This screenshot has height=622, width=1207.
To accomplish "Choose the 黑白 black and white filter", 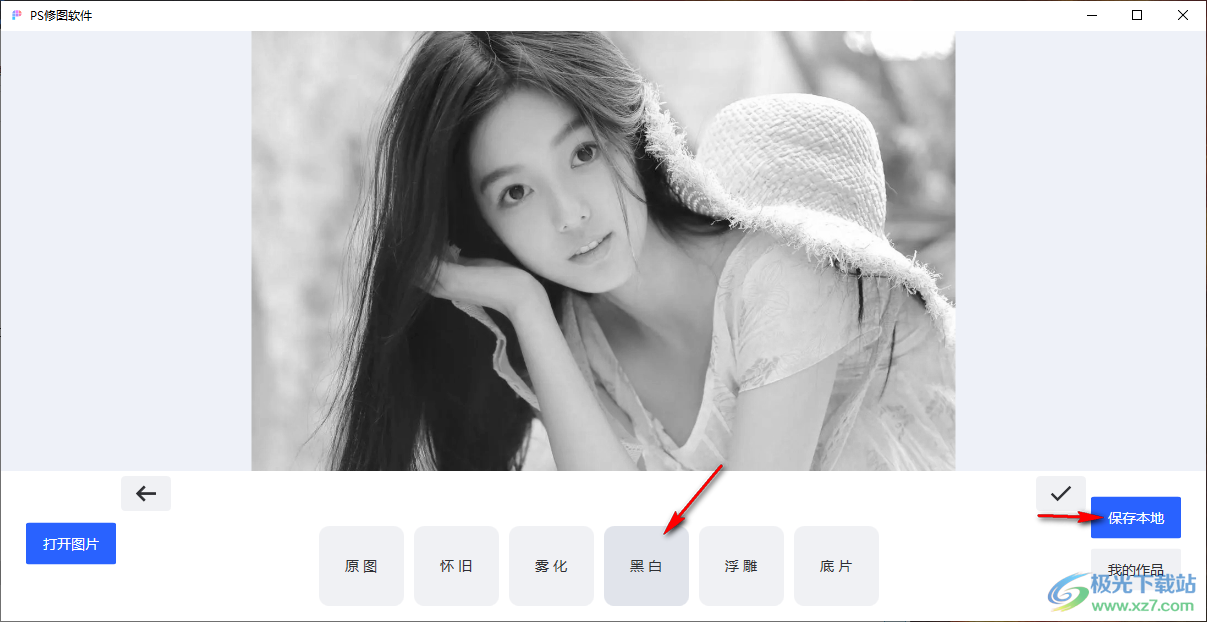I will point(646,566).
